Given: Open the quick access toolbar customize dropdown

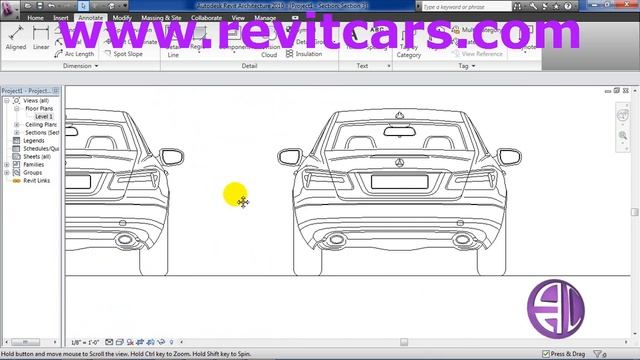Looking at the screenshot, I should point(125,6).
